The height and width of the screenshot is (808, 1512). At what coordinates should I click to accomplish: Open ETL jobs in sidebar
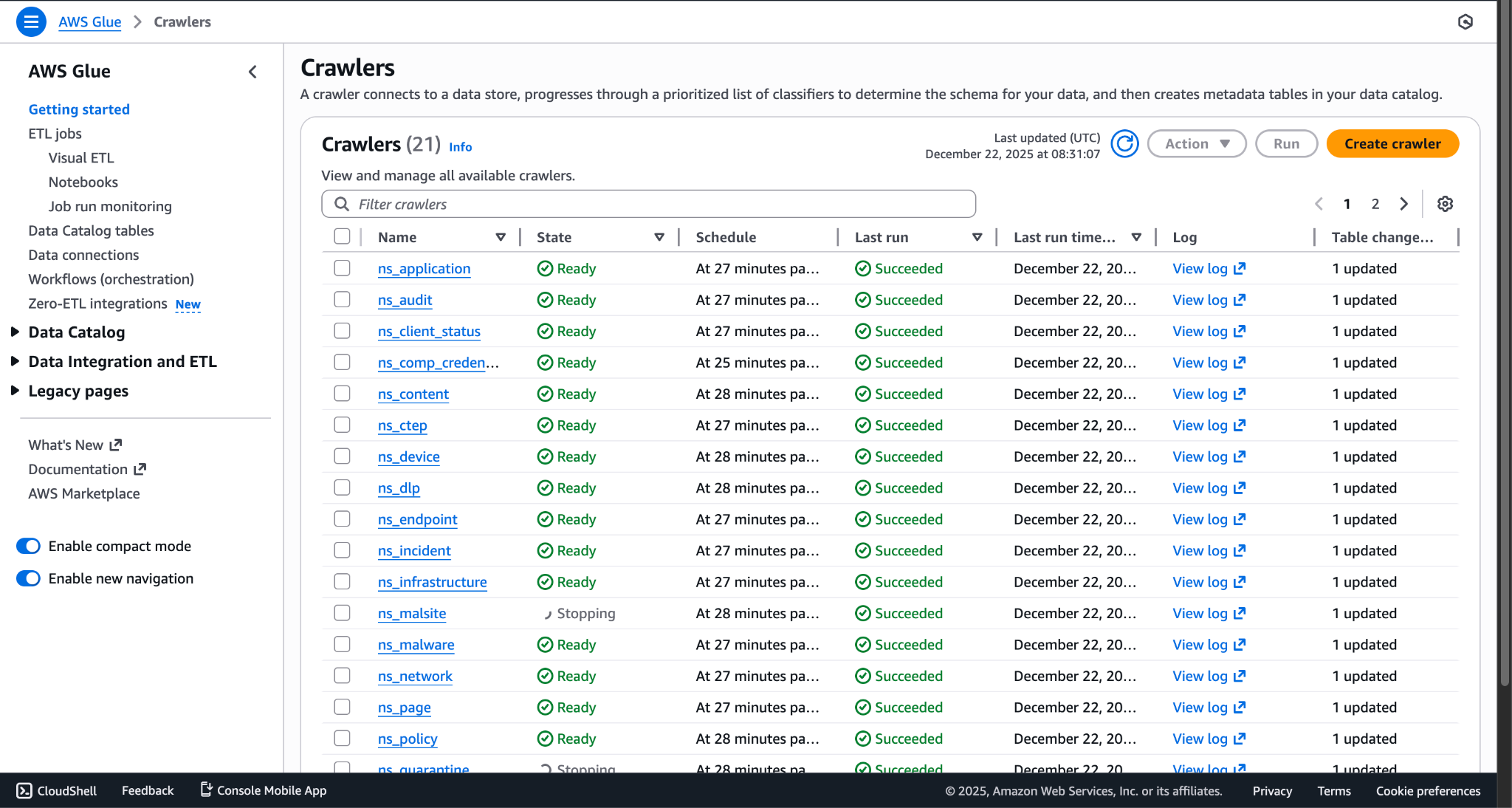(x=55, y=134)
